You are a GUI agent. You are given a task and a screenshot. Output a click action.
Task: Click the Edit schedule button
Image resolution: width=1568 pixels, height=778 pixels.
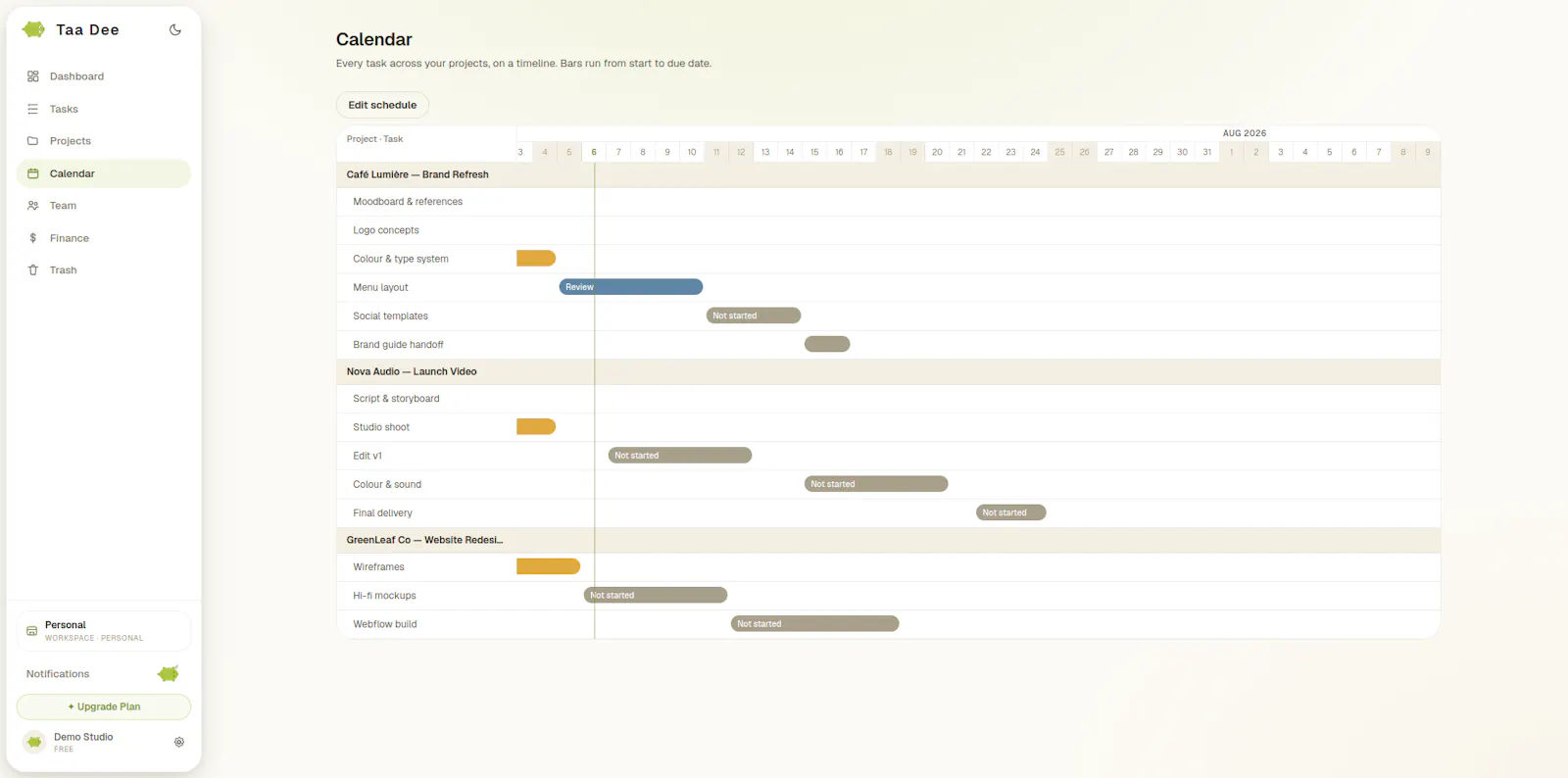382,105
